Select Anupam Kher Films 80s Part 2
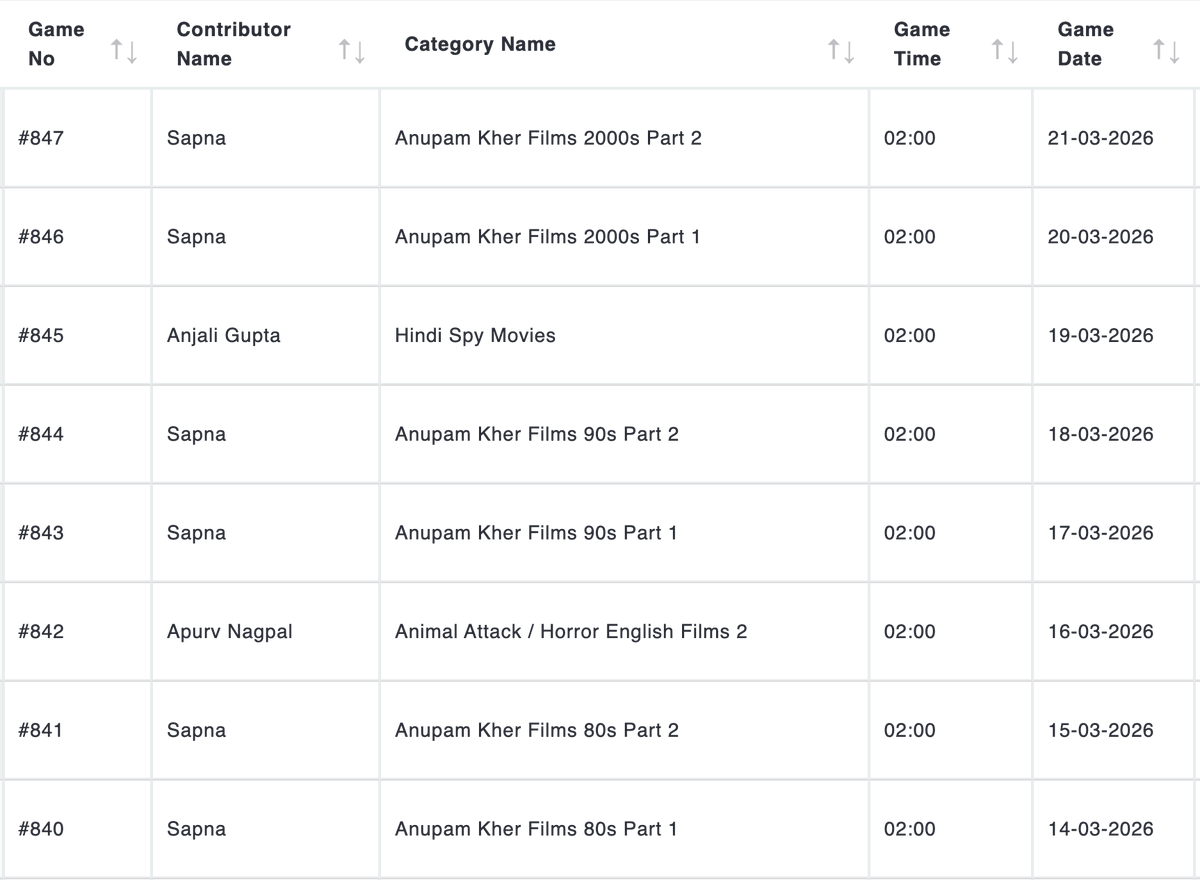 click(x=537, y=730)
